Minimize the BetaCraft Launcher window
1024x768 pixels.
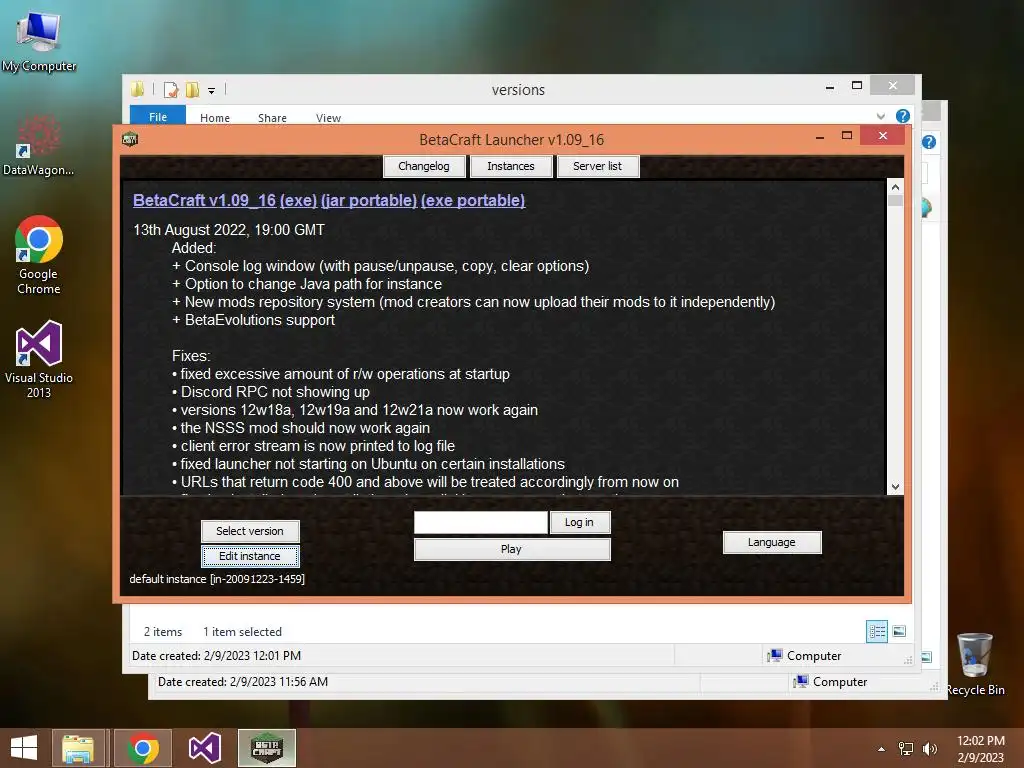820,137
